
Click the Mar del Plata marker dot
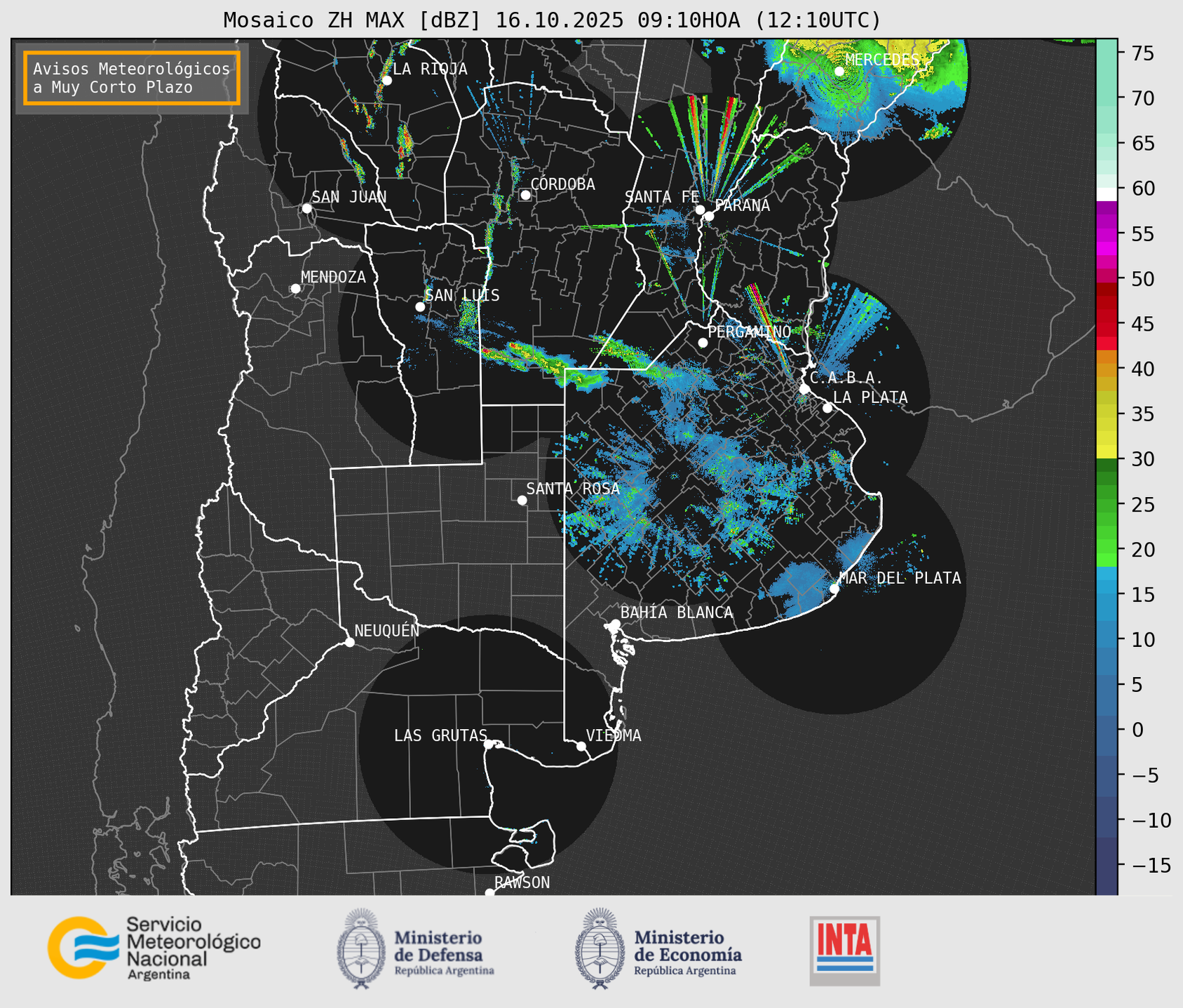(x=834, y=588)
